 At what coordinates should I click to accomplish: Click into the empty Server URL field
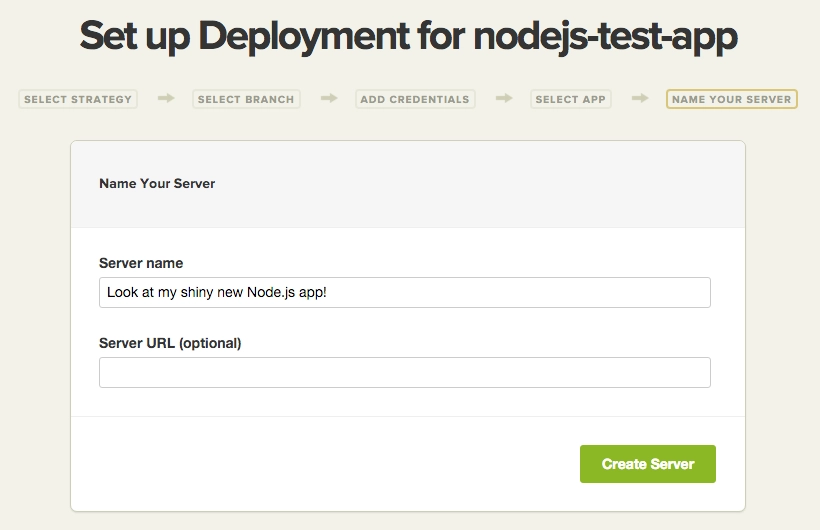pos(404,373)
